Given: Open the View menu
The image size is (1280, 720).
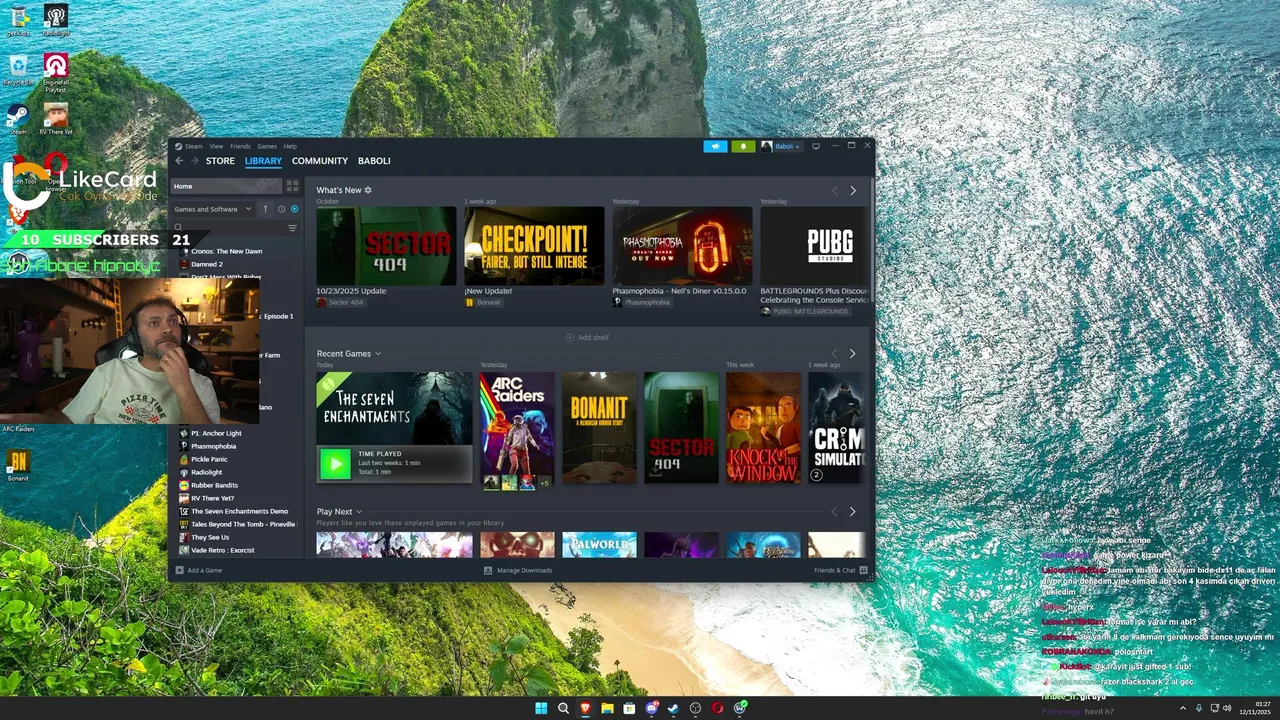Looking at the screenshot, I should point(216,146).
